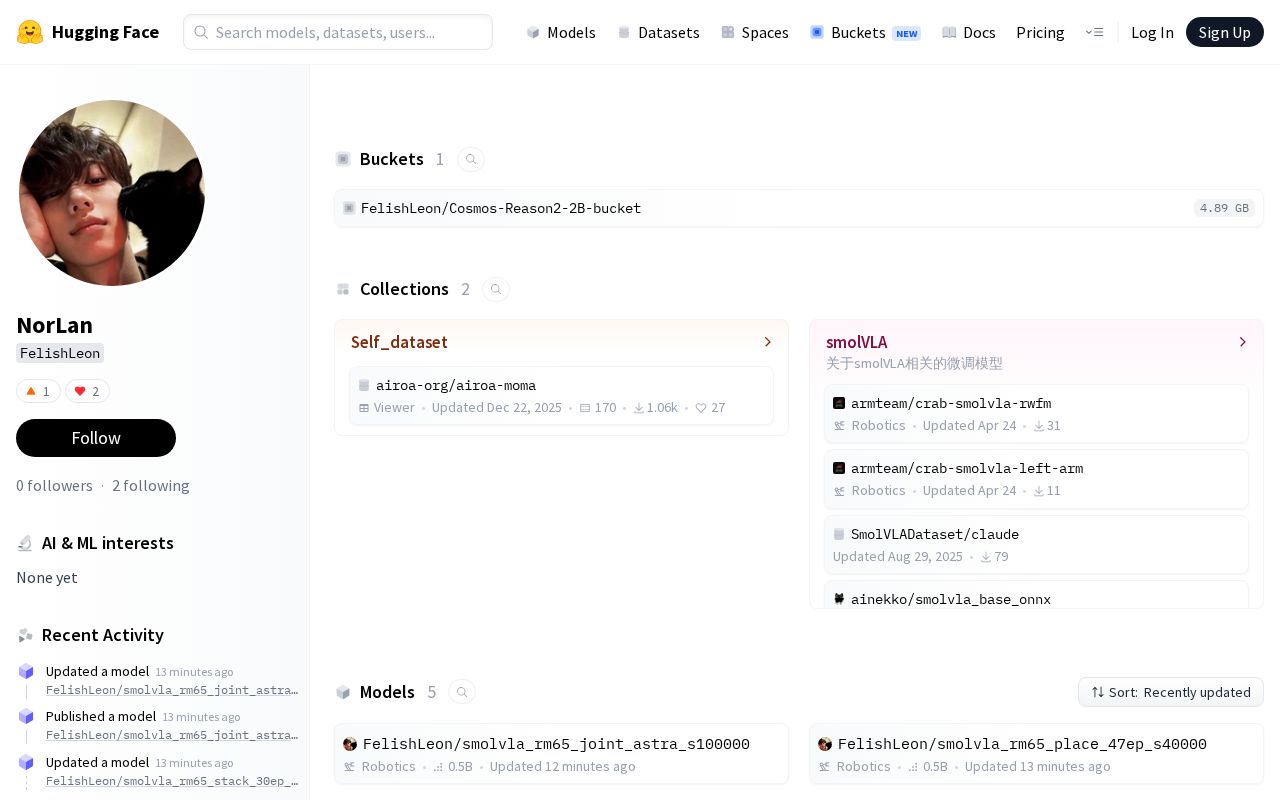
Task: Open the Models menu item
Action: coord(561,32)
